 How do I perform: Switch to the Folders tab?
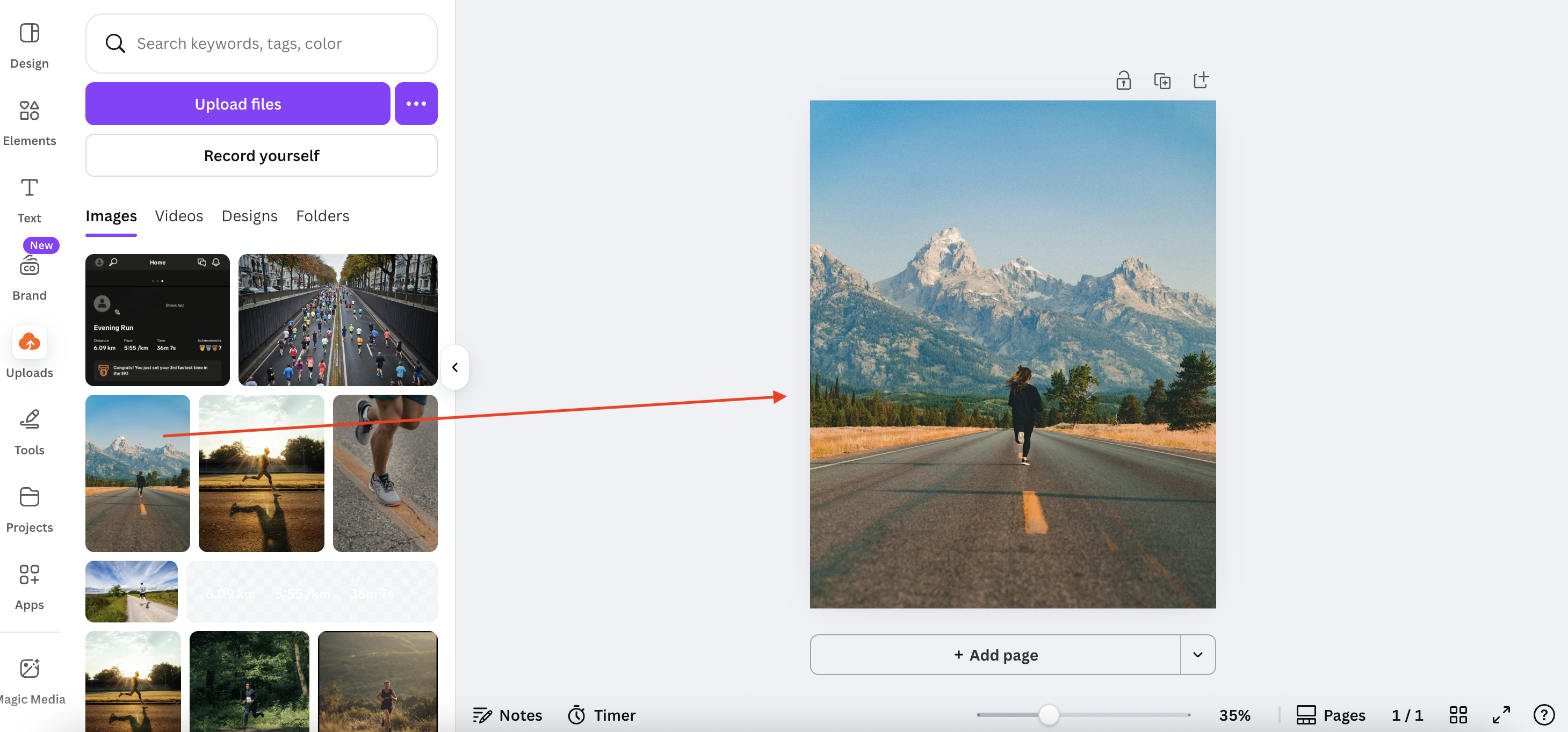322,216
